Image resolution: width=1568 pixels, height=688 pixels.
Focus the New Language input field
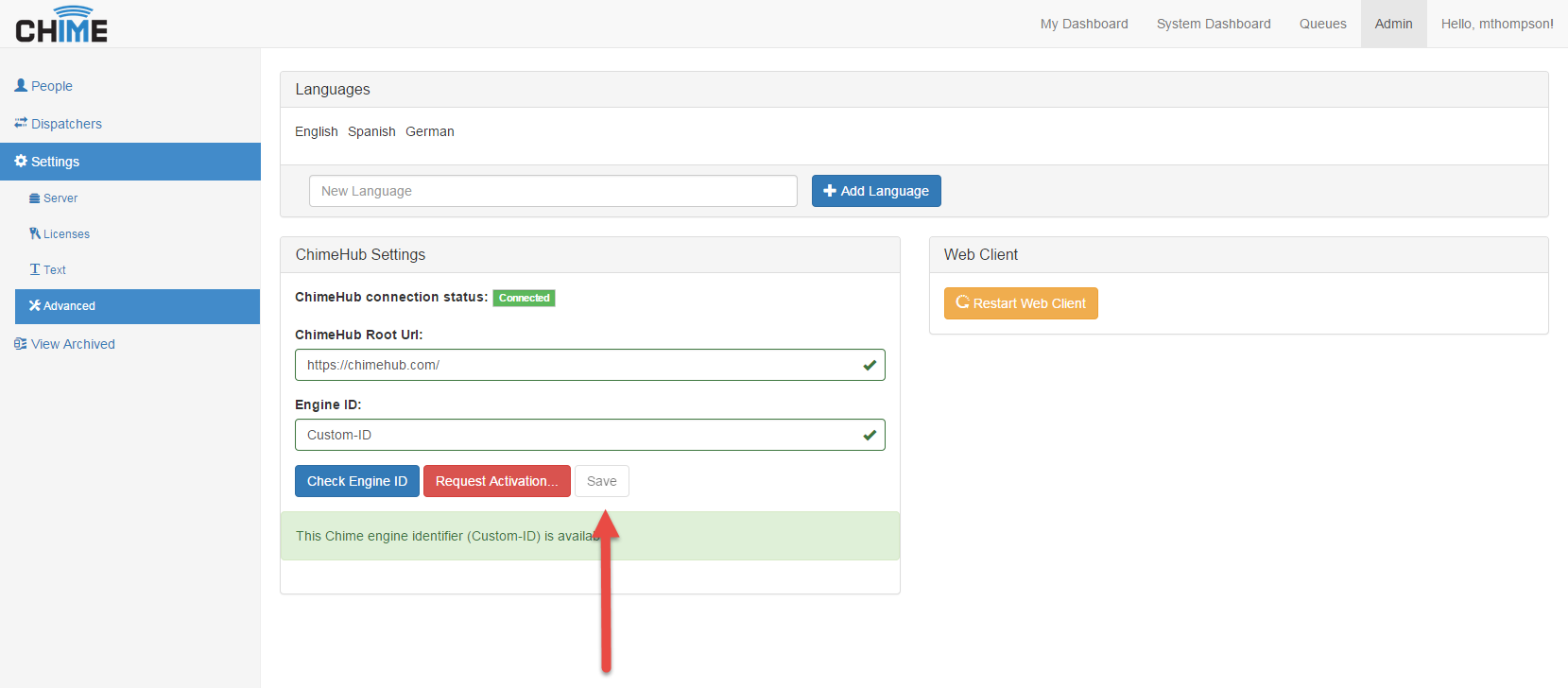553,191
